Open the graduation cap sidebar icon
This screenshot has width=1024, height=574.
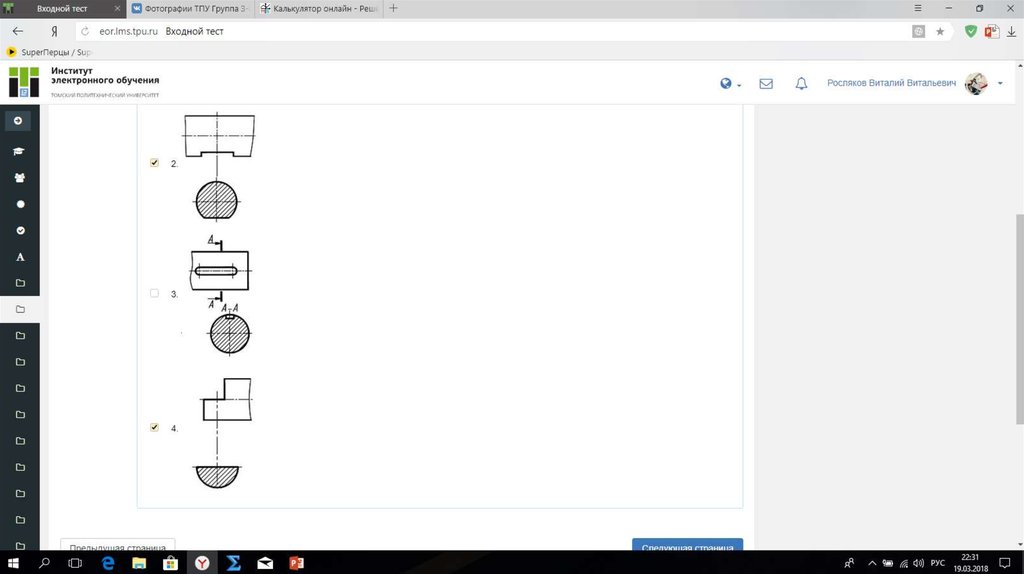[19, 151]
